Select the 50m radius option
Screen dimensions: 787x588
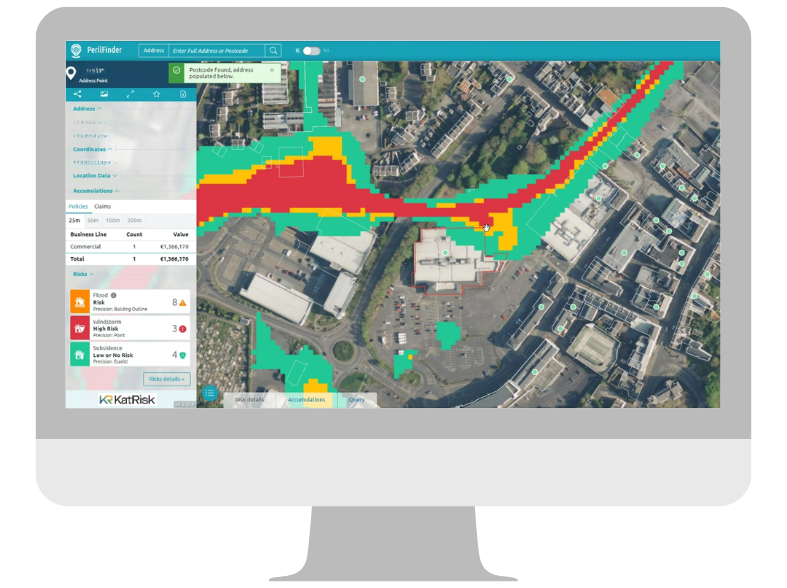coord(92,219)
